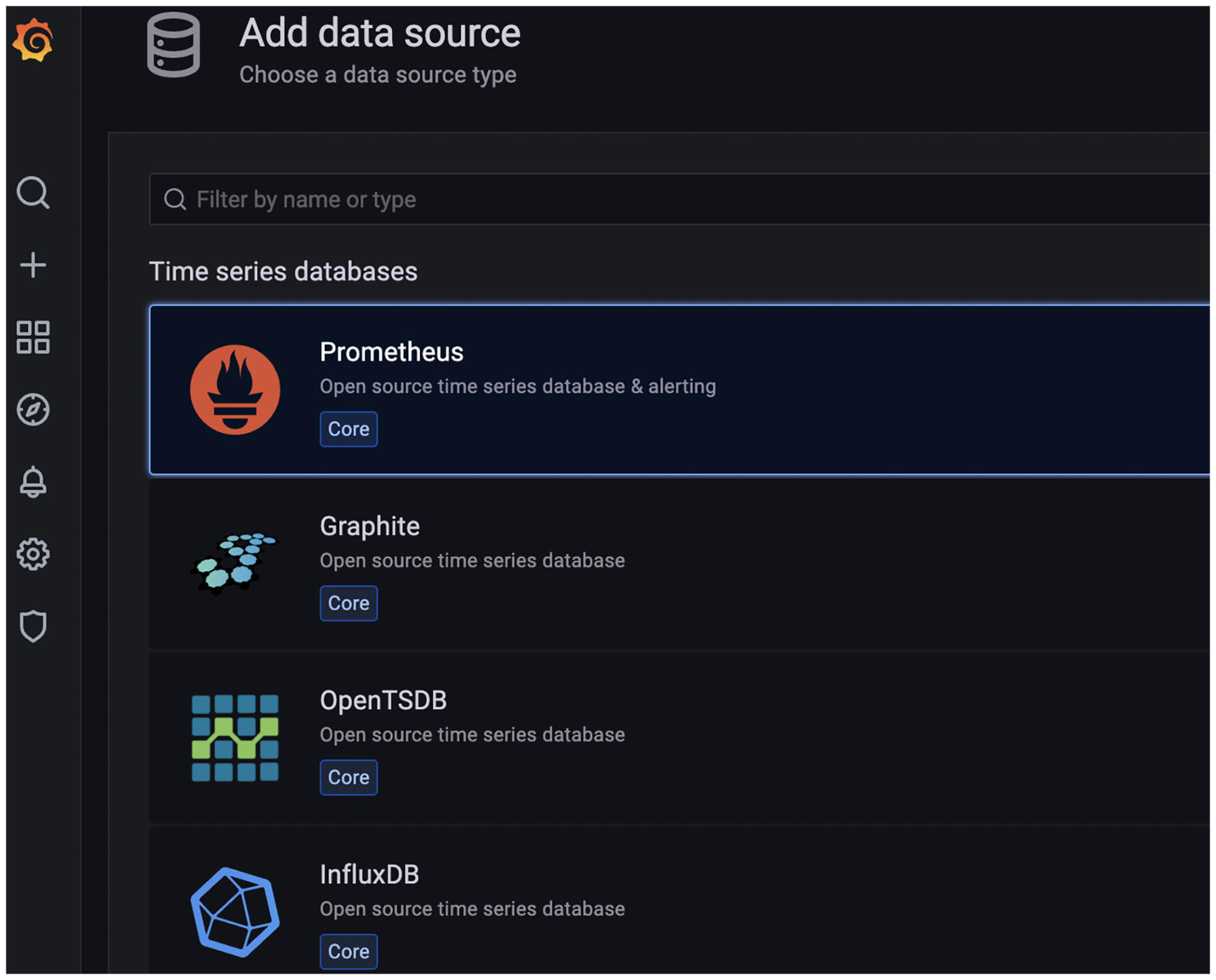Image resolution: width=1216 pixels, height=980 pixels.
Task: Open the Search panel icon
Action: tap(35, 193)
